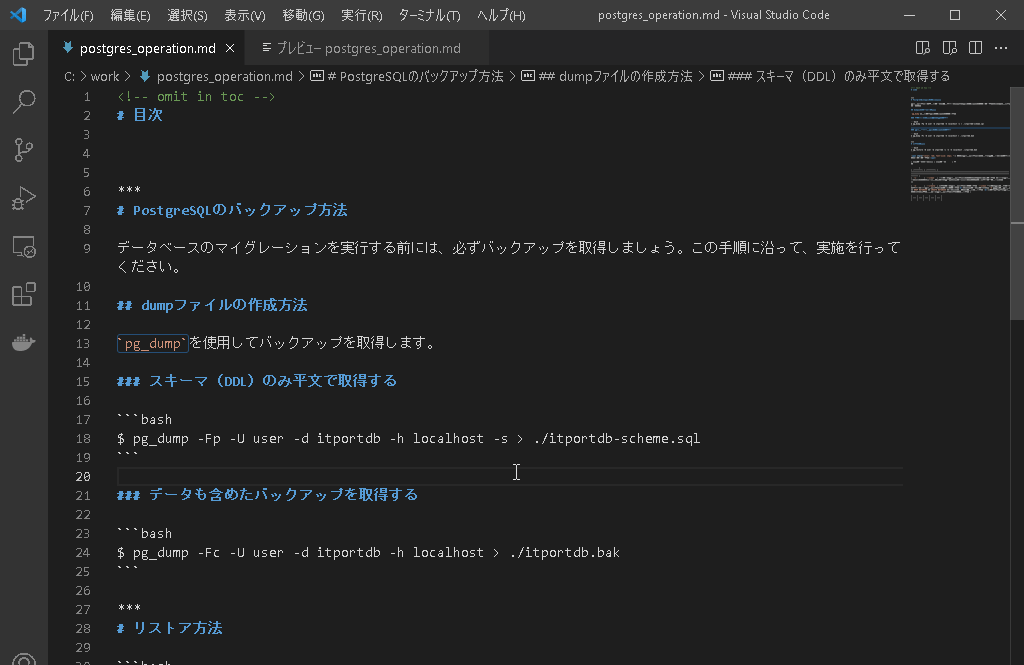Image resolution: width=1024 pixels, height=665 pixels.
Task: Click heading ### データも含めたバックアップを取得する
Action: 267,495
